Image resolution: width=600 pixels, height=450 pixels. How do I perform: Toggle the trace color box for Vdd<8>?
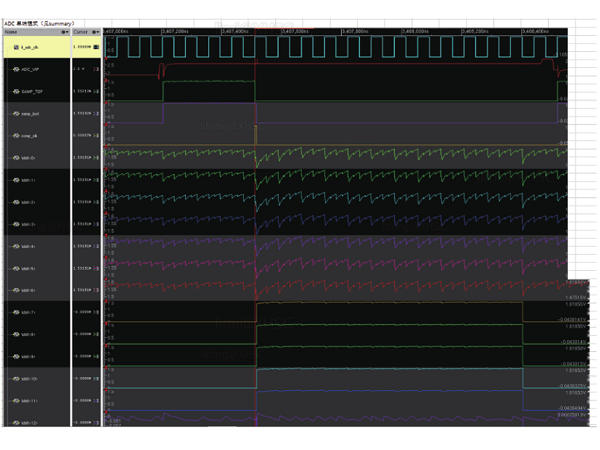[x=97, y=334]
